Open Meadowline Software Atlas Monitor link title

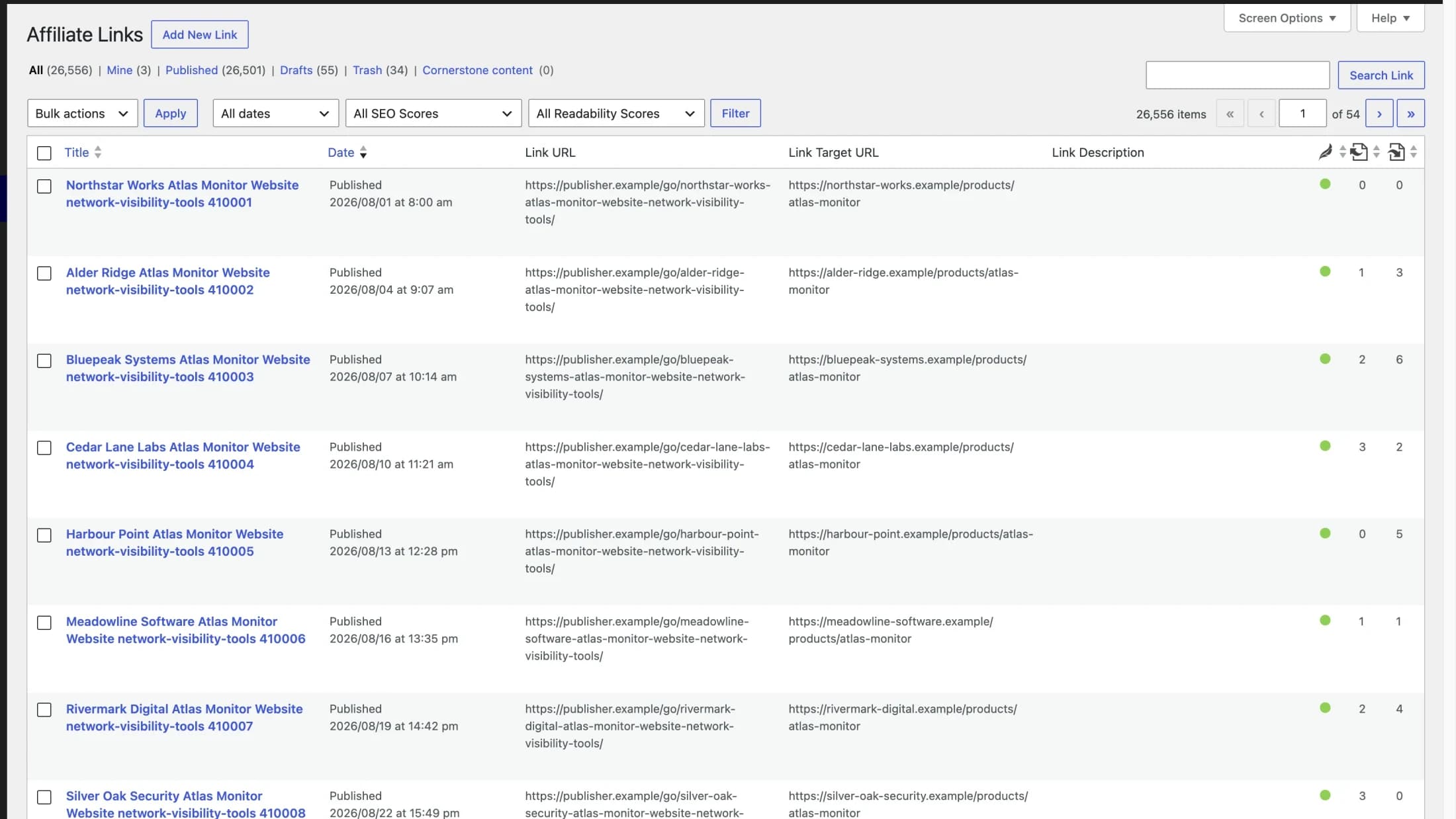[x=185, y=630]
